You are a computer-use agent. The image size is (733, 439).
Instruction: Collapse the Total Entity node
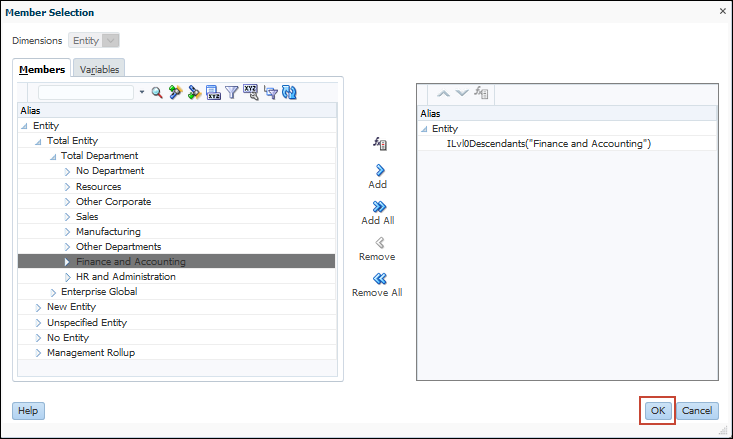38,141
